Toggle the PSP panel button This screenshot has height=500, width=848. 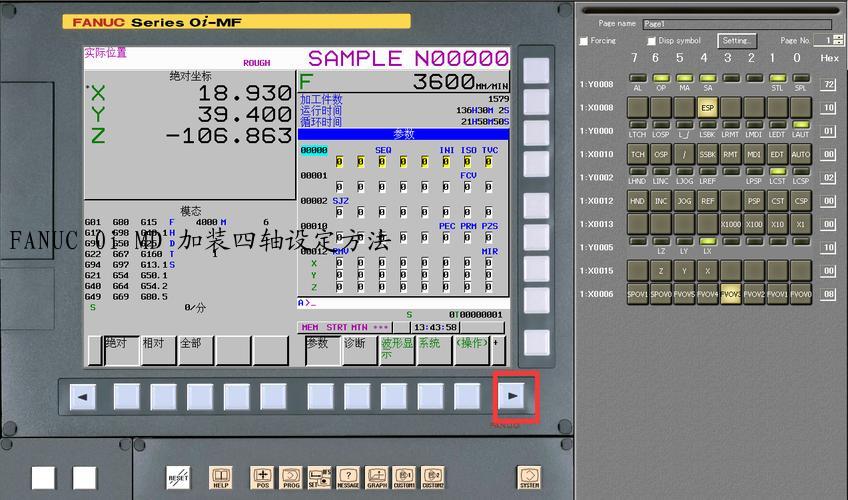tap(754, 201)
